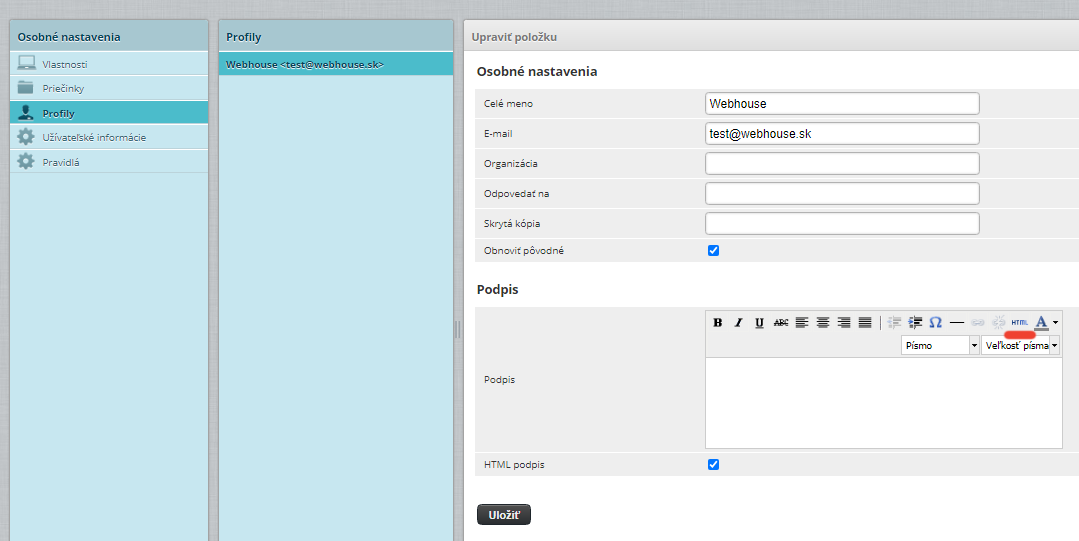Click into the Organizácia text field
1079x541 pixels.
(x=841, y=163)
